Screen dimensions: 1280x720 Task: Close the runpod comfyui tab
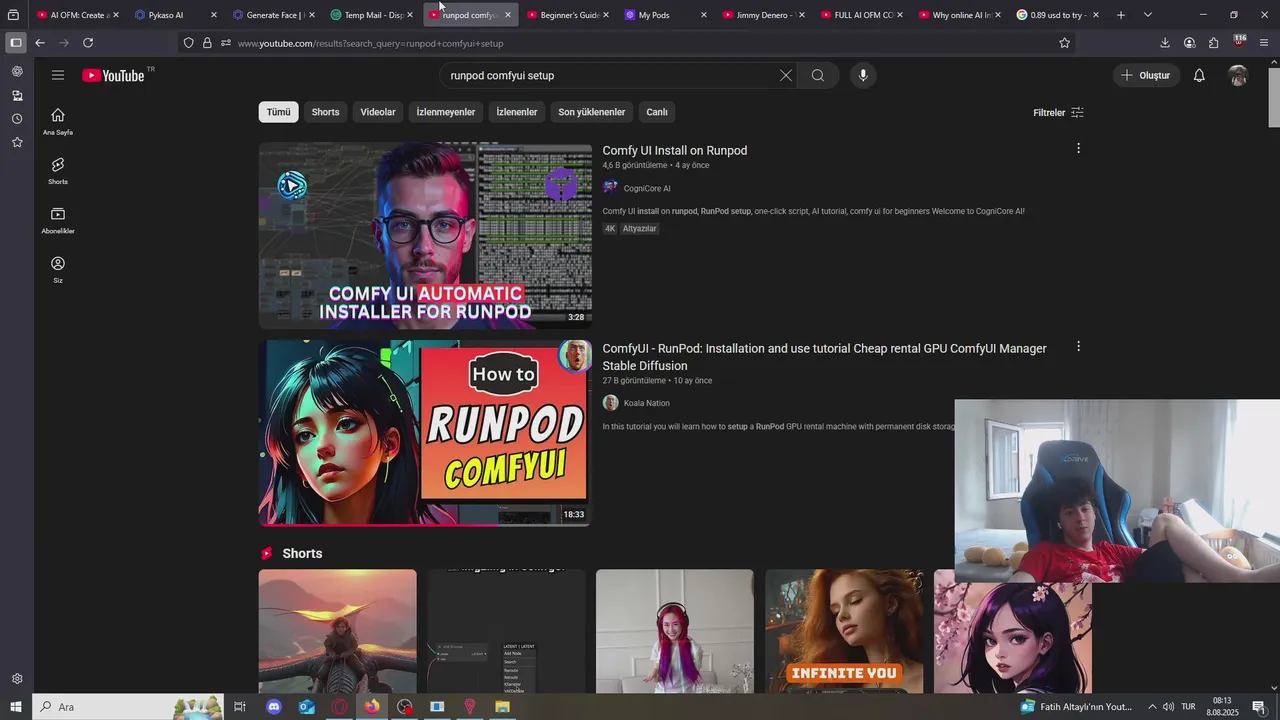click(508, 15)
